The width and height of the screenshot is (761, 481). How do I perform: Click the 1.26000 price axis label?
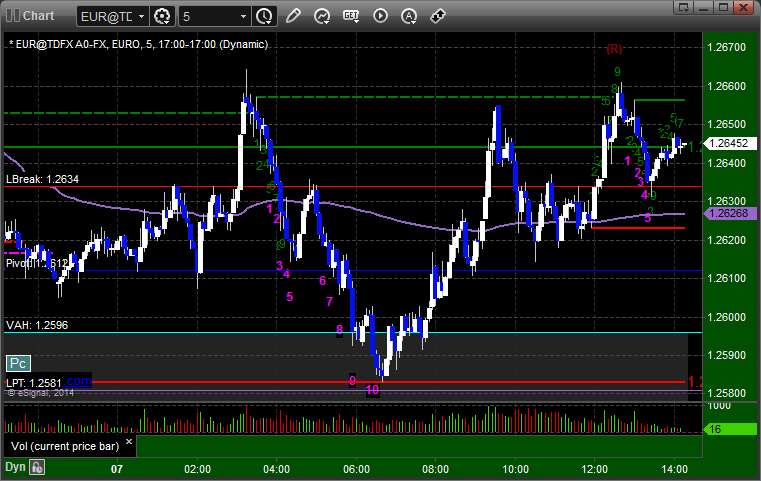coord(727,317)
